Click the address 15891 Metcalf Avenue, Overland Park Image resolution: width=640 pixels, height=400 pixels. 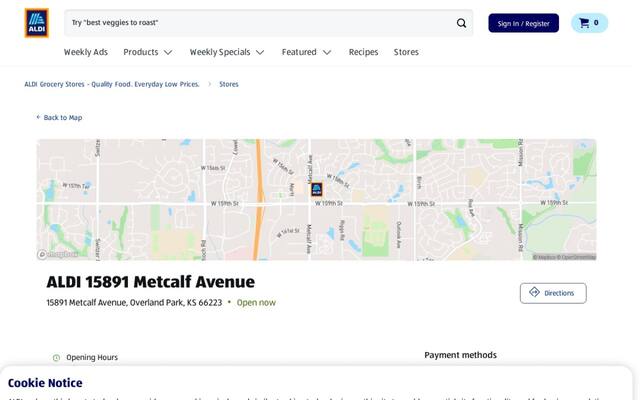pos(134,302)
